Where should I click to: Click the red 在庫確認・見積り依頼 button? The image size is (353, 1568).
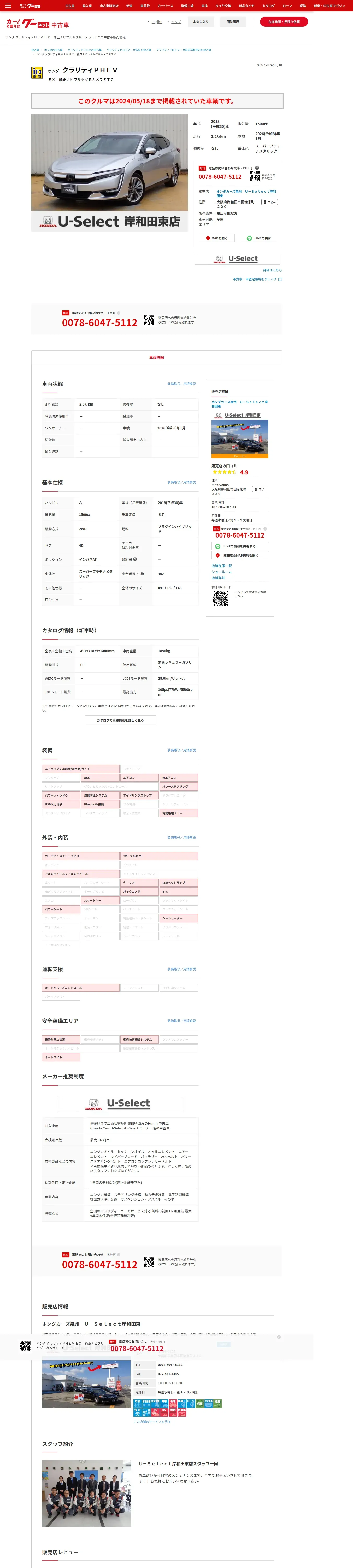(284, 22)
